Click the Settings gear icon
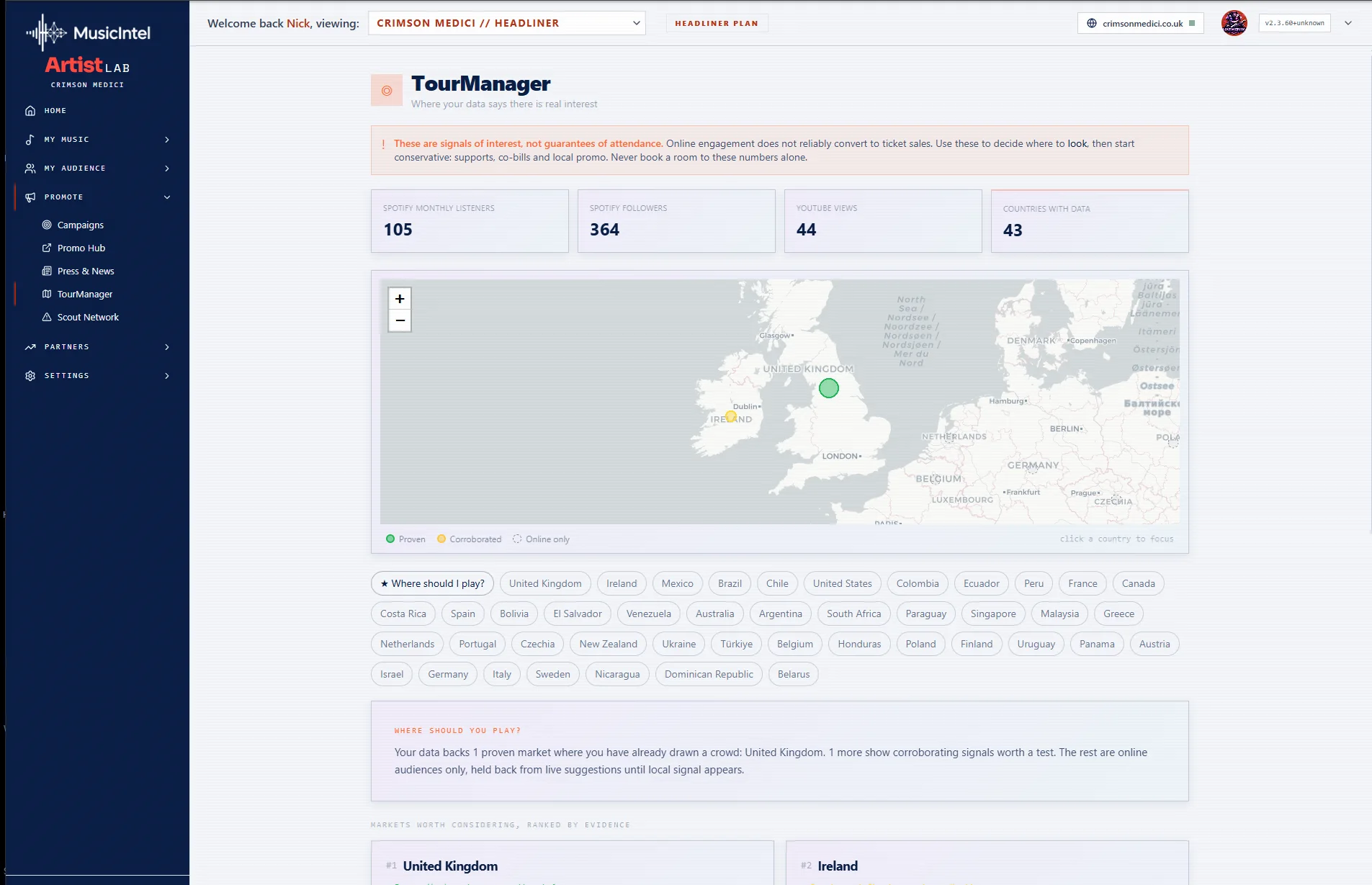Image resolution: width=1372 pixels, height=885 pixels. (30, 376)
